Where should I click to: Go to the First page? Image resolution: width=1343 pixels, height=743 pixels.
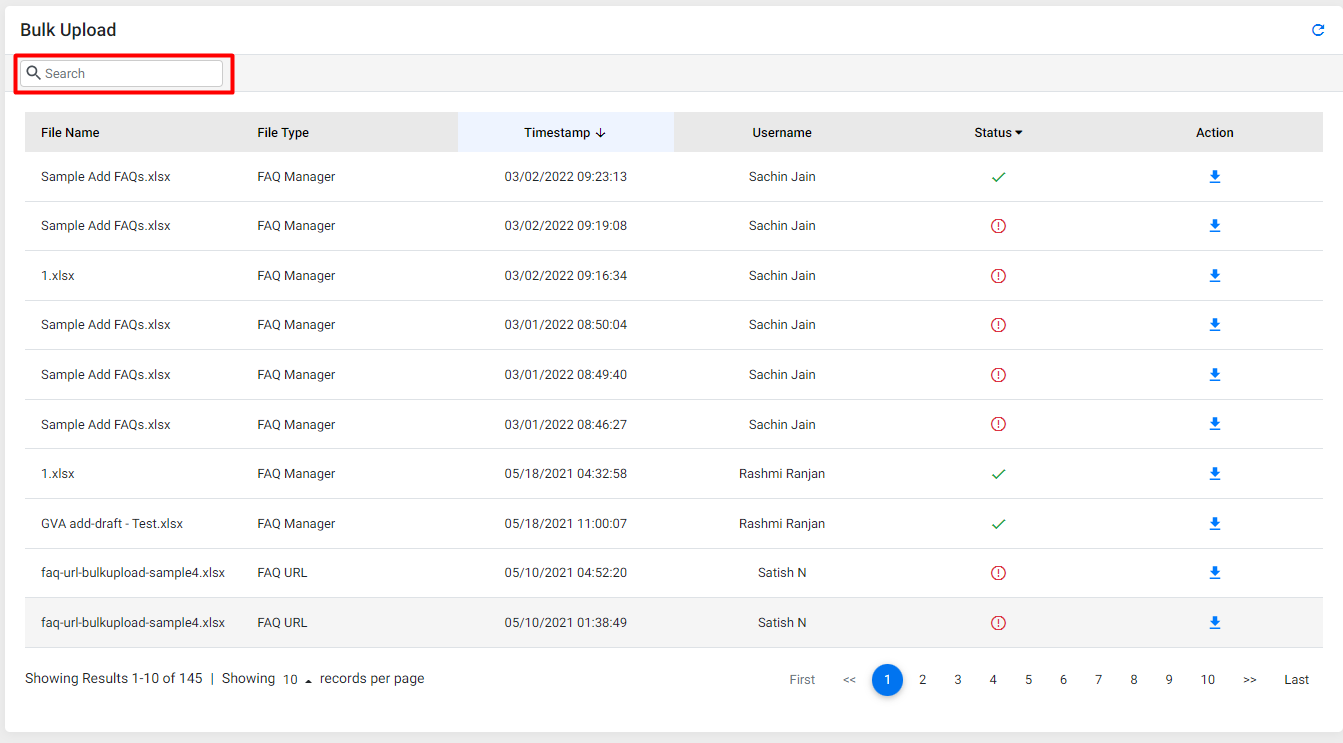click(x=802, y=680)
